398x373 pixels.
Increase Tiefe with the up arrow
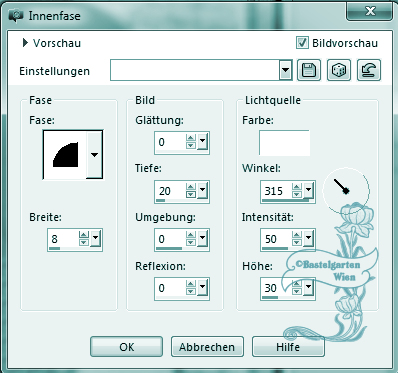pos(191,187)
